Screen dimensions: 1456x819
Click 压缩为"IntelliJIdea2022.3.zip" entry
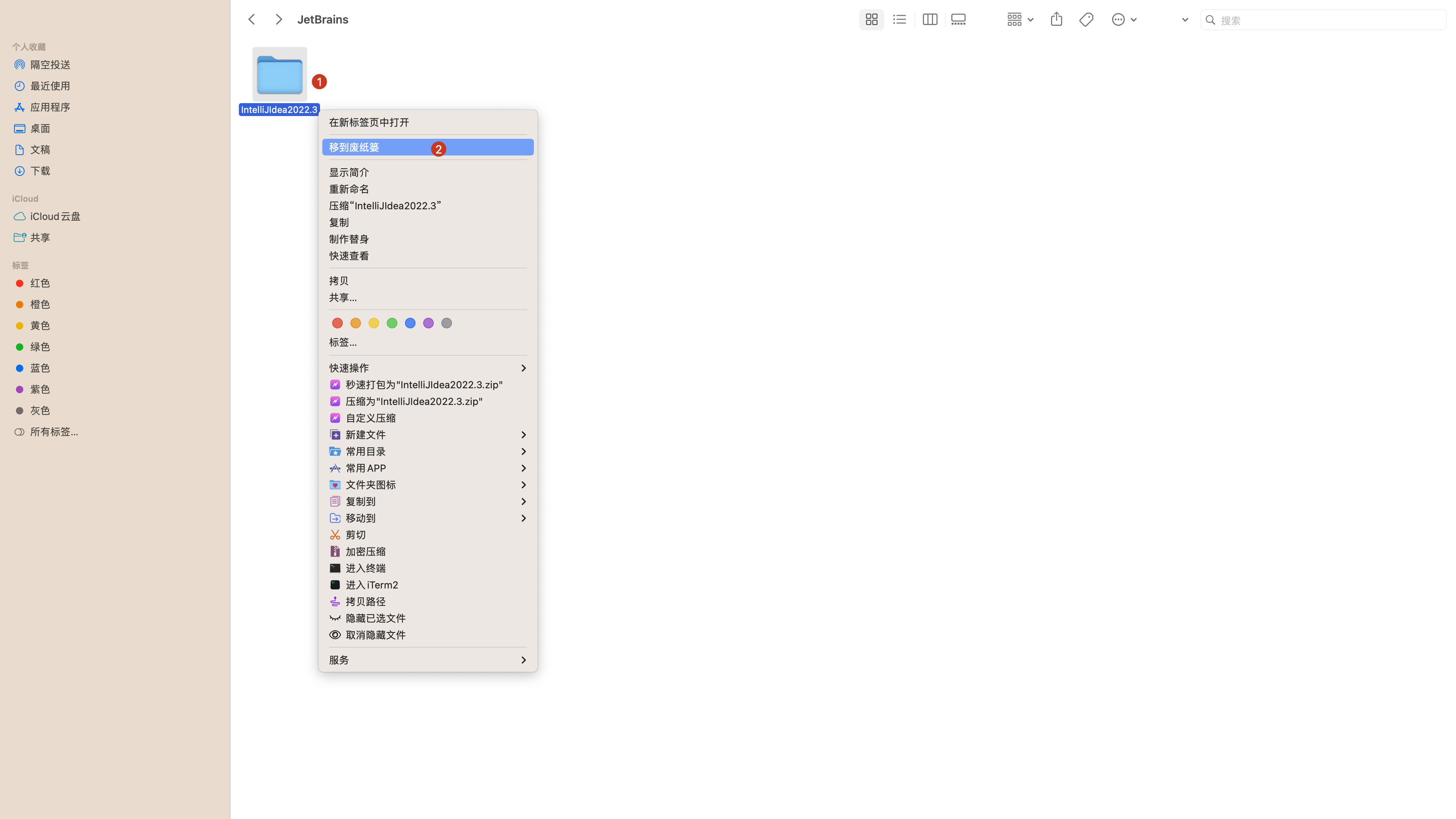point(428,401)
